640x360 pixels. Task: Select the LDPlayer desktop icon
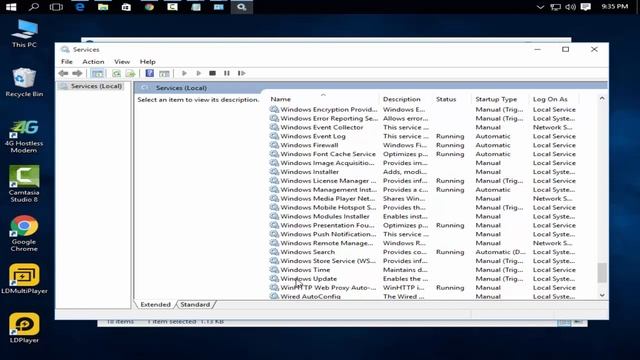[x=24, y=328]
